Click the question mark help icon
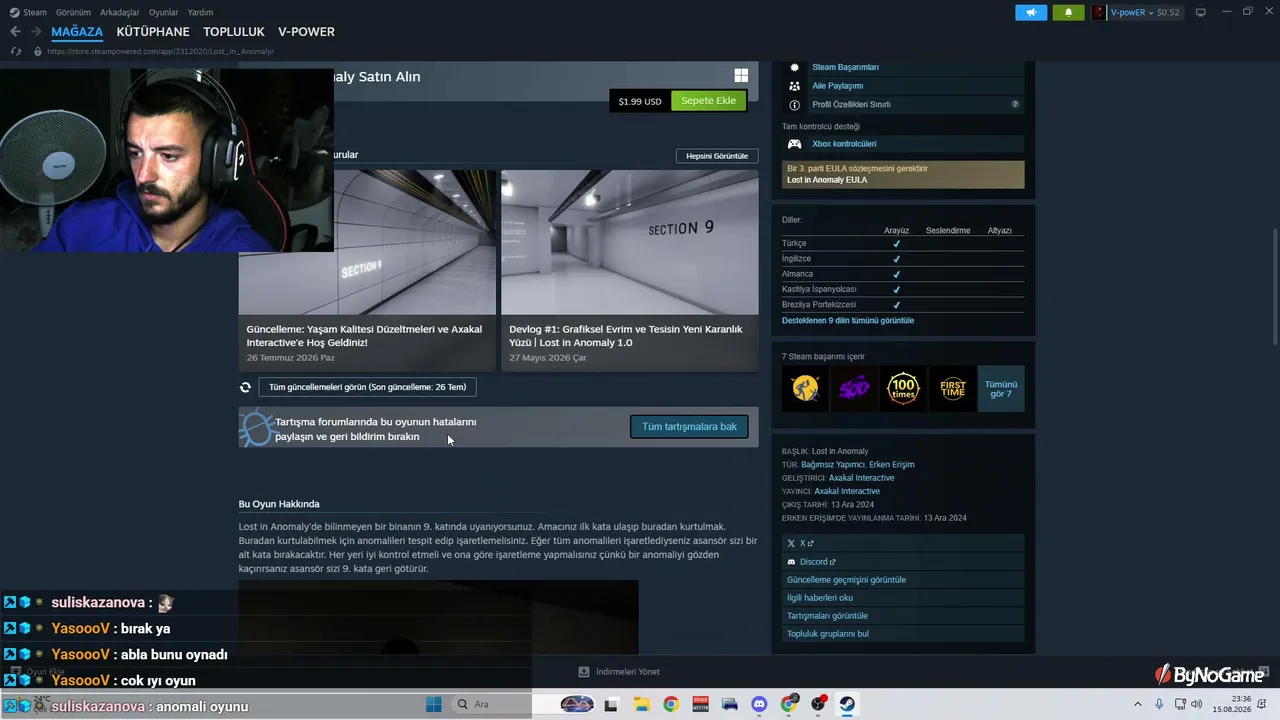 pyautogui.click(x=1015, y=104)
